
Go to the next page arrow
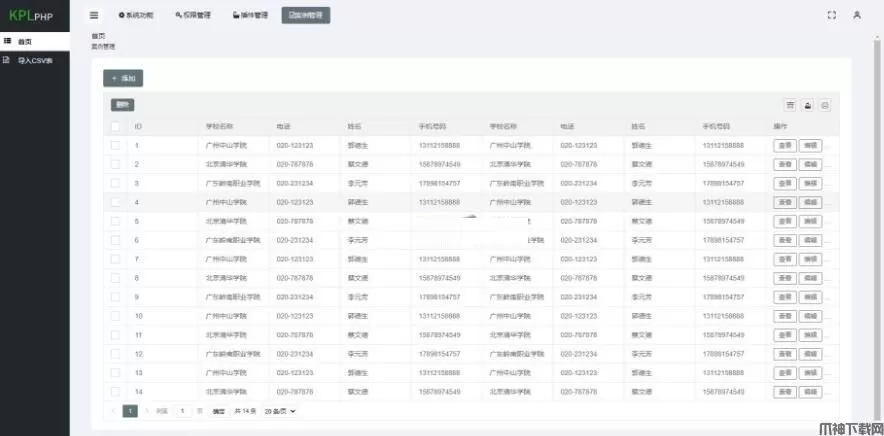point(147,411)
